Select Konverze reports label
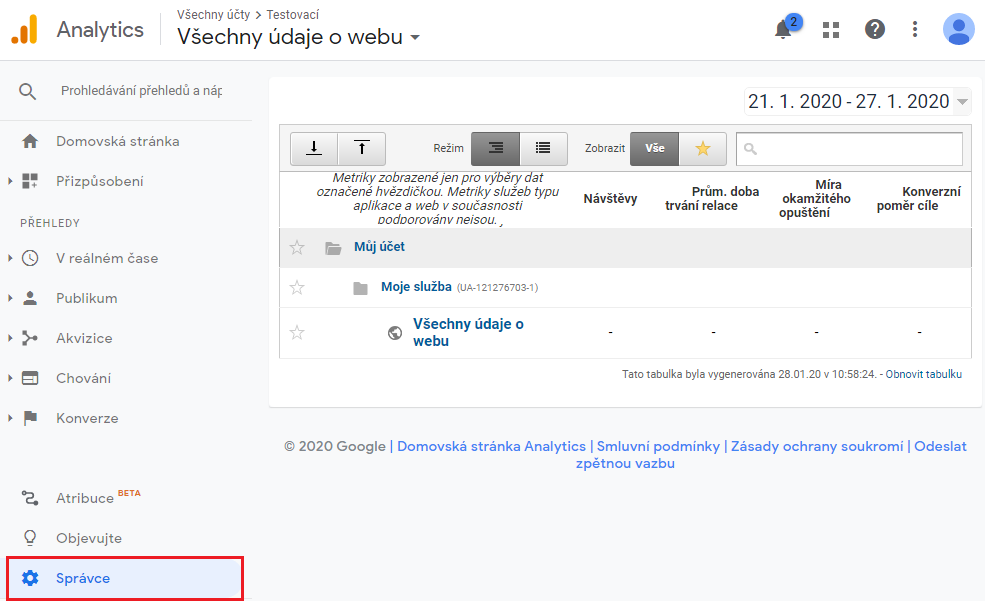 [x=87, y=418]
